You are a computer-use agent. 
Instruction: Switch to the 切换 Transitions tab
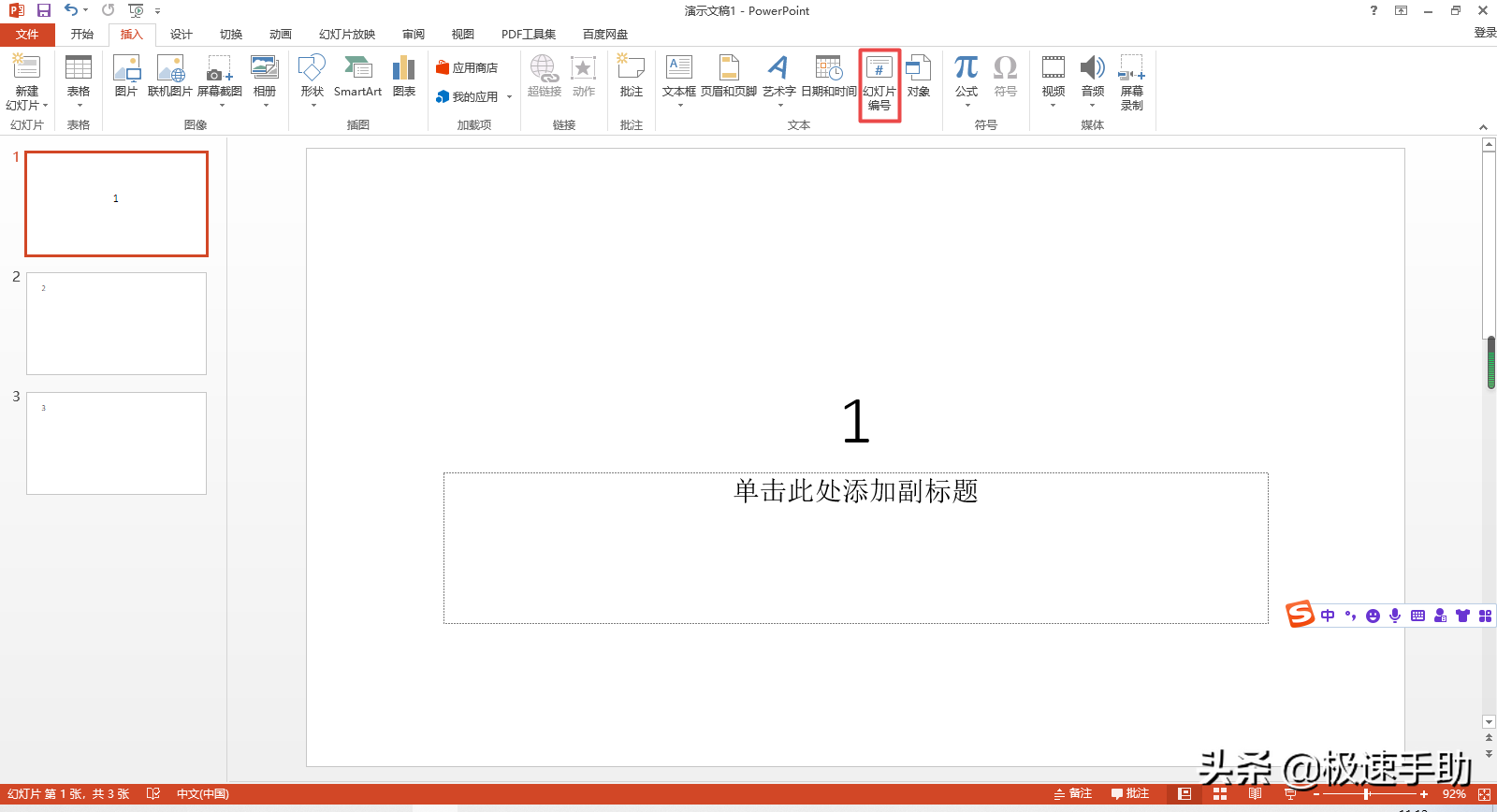231,35
